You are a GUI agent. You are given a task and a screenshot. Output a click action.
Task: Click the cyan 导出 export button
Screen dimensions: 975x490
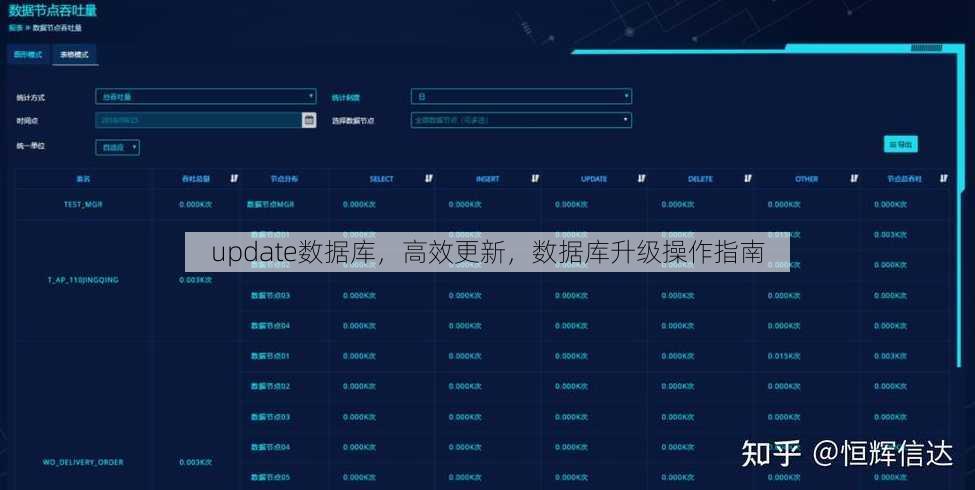point(900,144)
